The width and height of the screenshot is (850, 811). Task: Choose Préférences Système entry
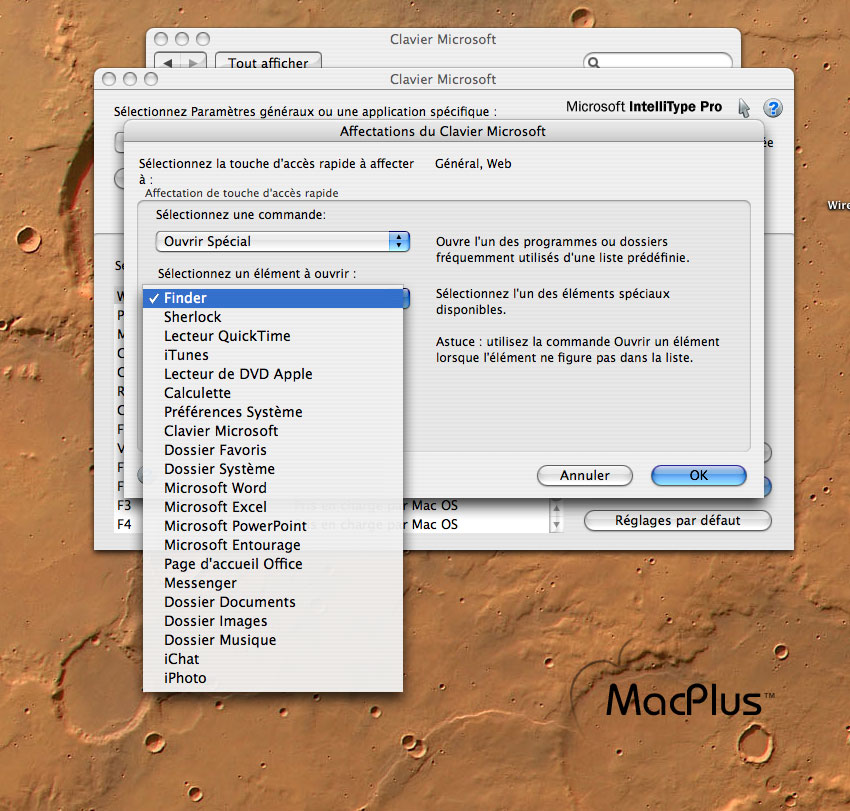[x=273, y=412]
